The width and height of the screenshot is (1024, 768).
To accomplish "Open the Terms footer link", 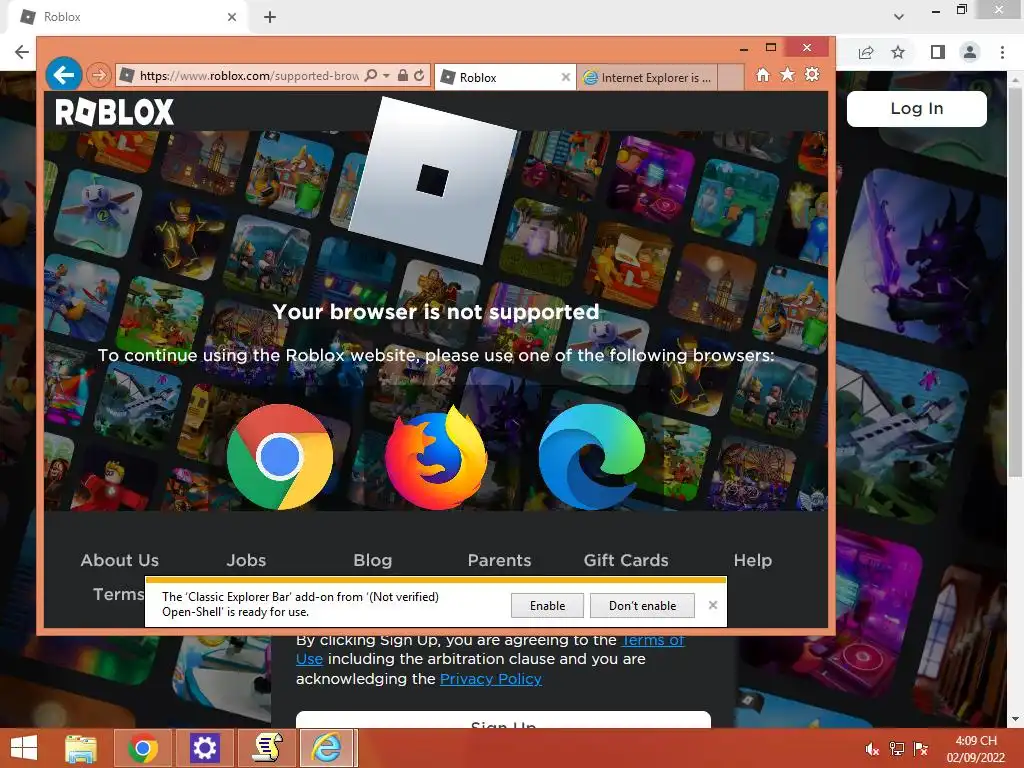I will point(118,594).
